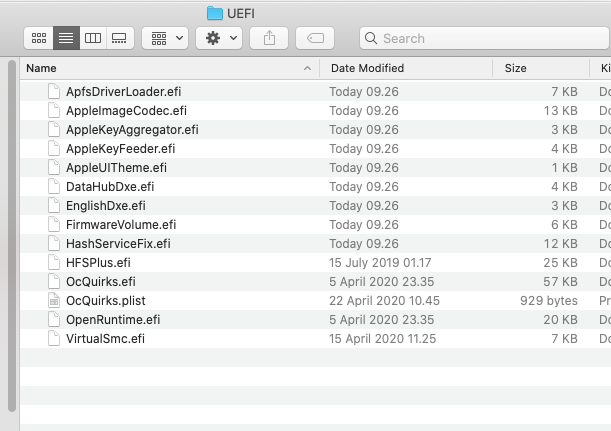The image size is (611, 431).
Task: Click the file icon of AppleKeyAggregator.efi
Action: coord(54,129)
